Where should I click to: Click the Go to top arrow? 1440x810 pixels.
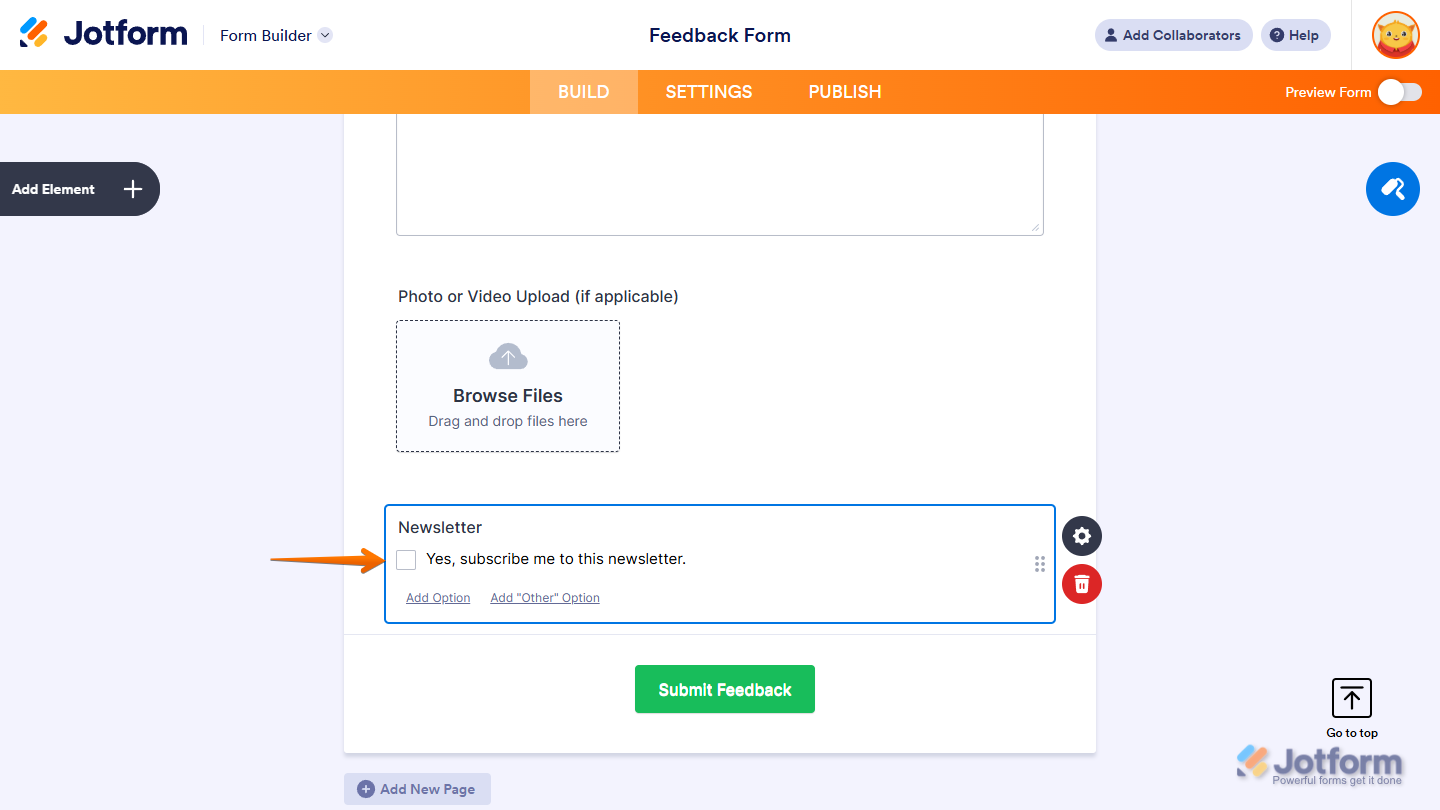point(1351,698)
